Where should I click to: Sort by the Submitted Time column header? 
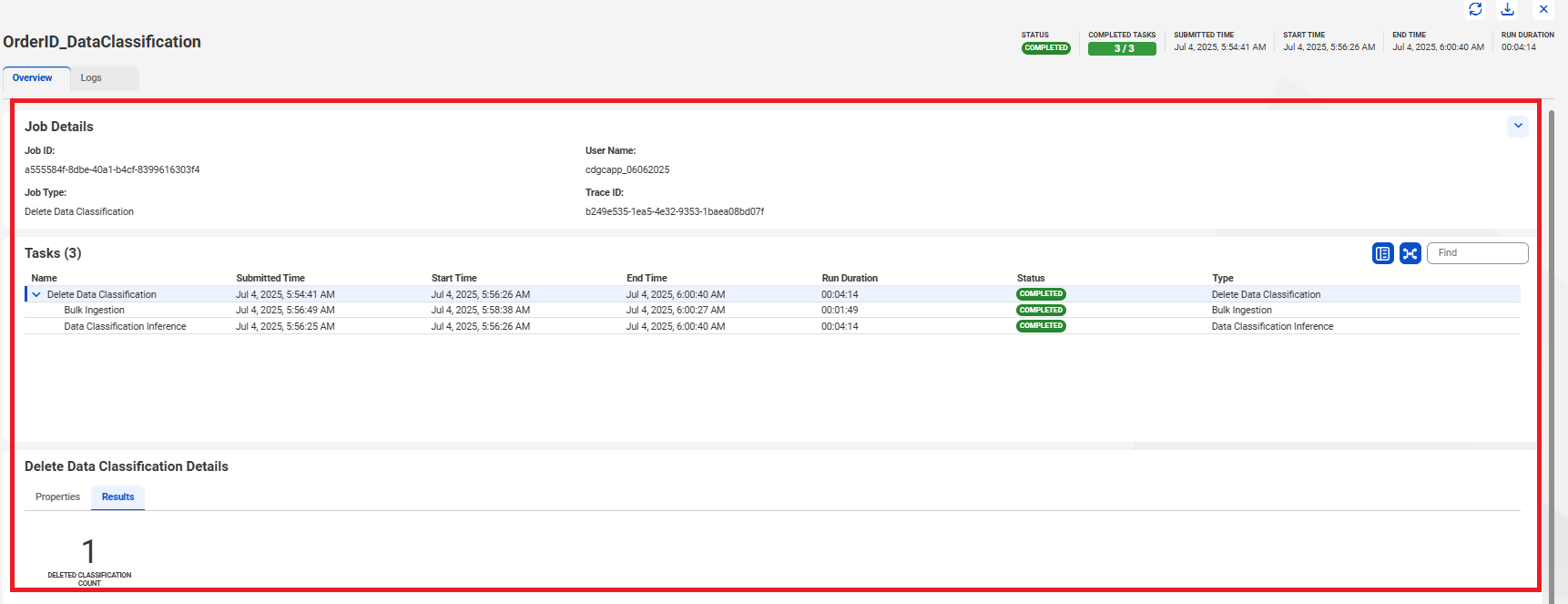point(270,278)
